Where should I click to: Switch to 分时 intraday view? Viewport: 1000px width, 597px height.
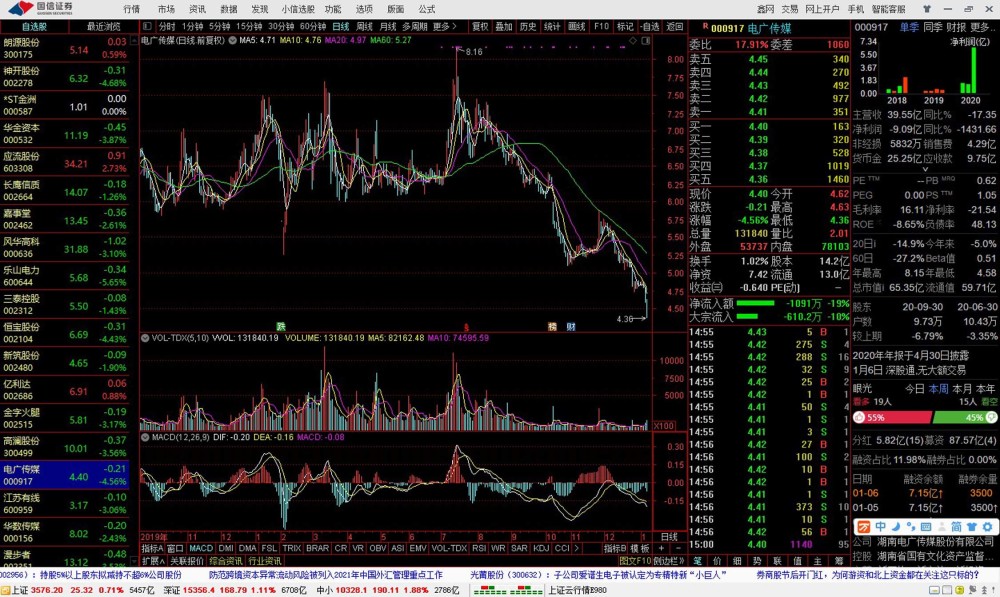pyautogui.click(x=166, y=26)
